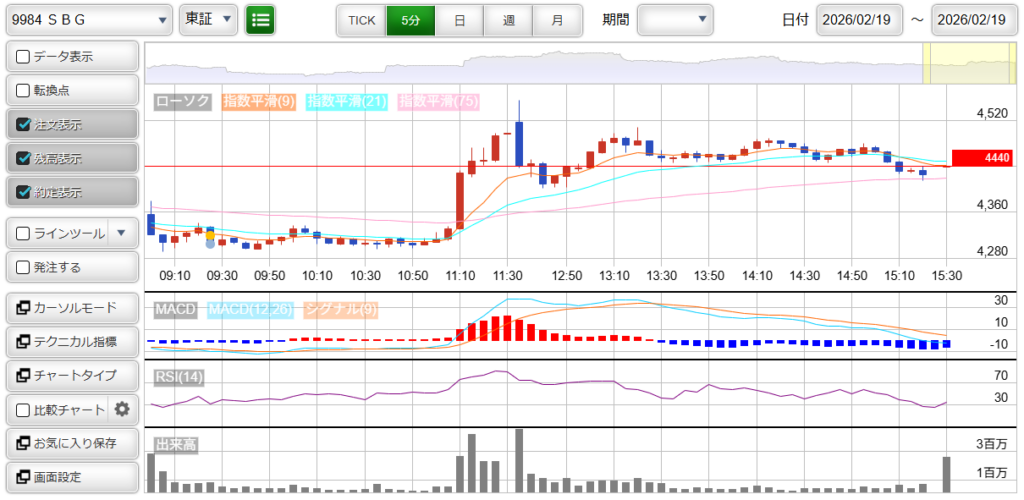Click the yellow order marker on chart
Image resolution: width=1024 pixels, height=500 pixels.
209,235
